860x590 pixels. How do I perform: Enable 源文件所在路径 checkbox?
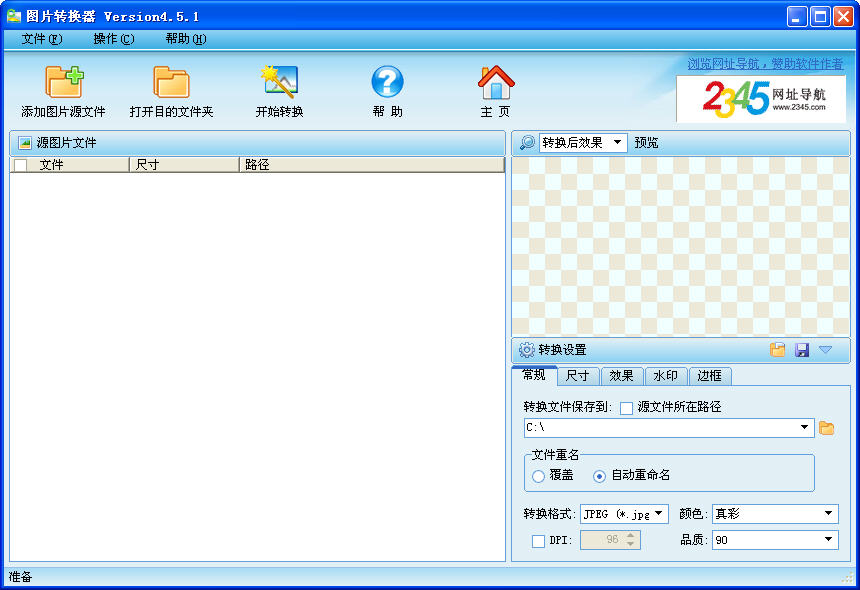pos(626,408)
